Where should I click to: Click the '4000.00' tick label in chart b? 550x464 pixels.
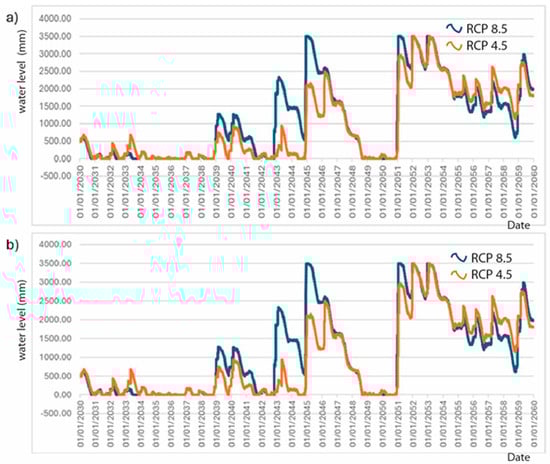[x=55, y=244]
